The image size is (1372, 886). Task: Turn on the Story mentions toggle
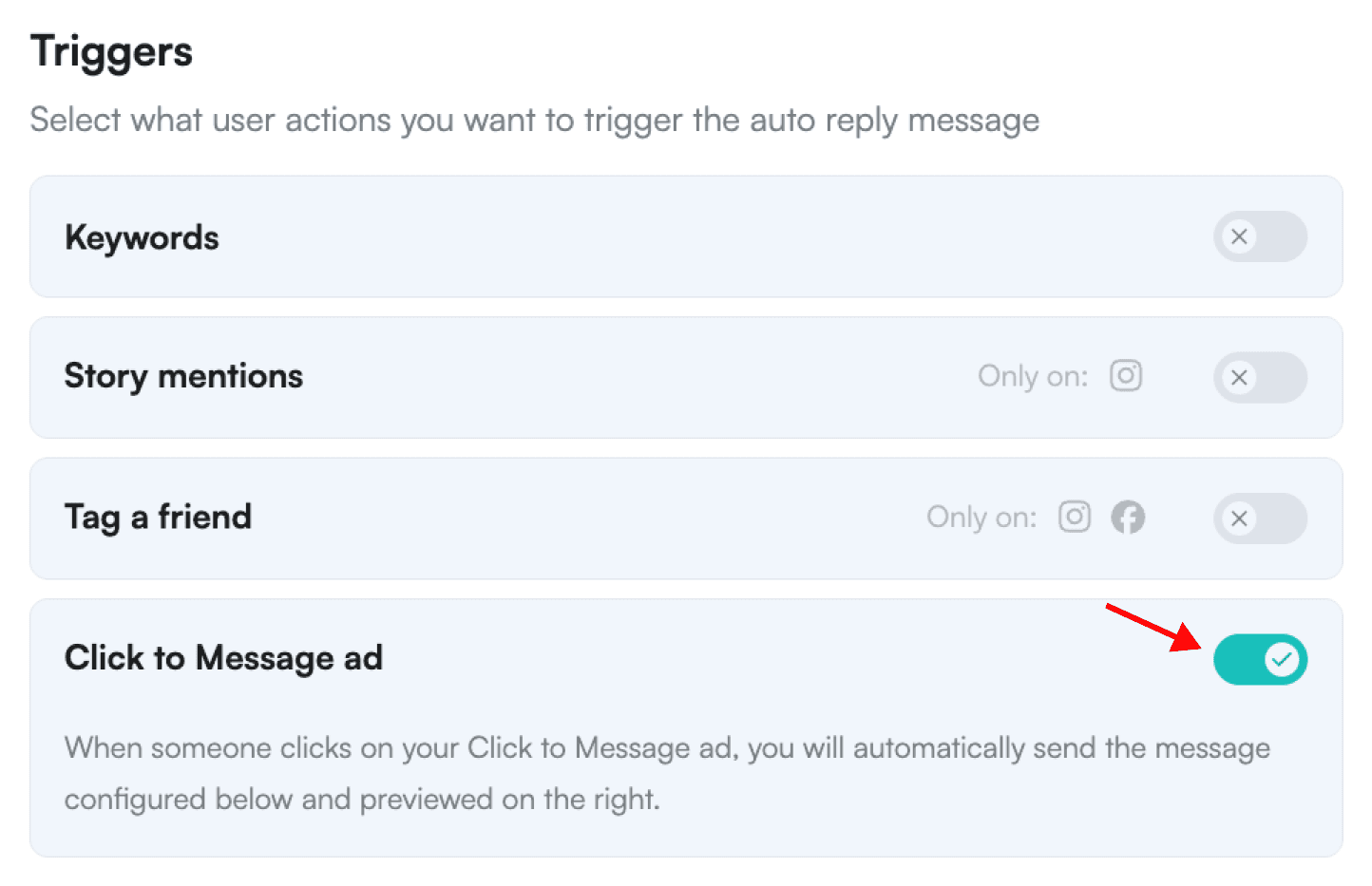click(1259, 377)
